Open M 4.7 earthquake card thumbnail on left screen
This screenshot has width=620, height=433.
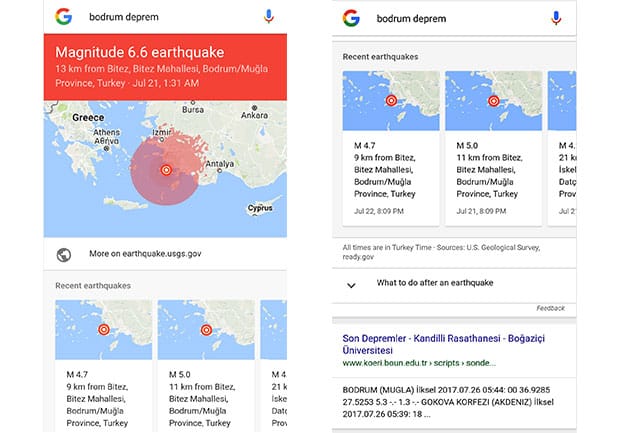click(103, 330)
